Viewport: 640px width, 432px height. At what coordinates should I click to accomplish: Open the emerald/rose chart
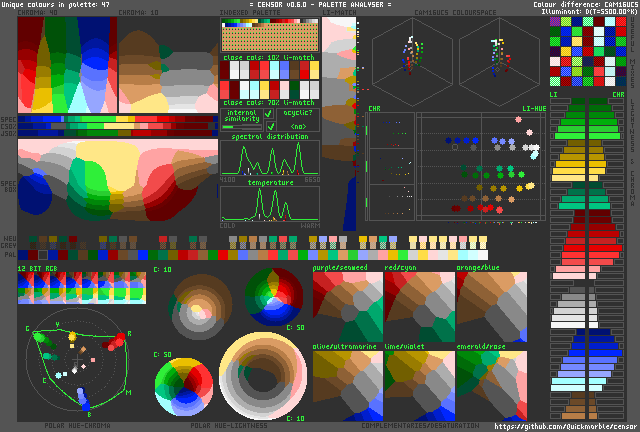point(491,386)
